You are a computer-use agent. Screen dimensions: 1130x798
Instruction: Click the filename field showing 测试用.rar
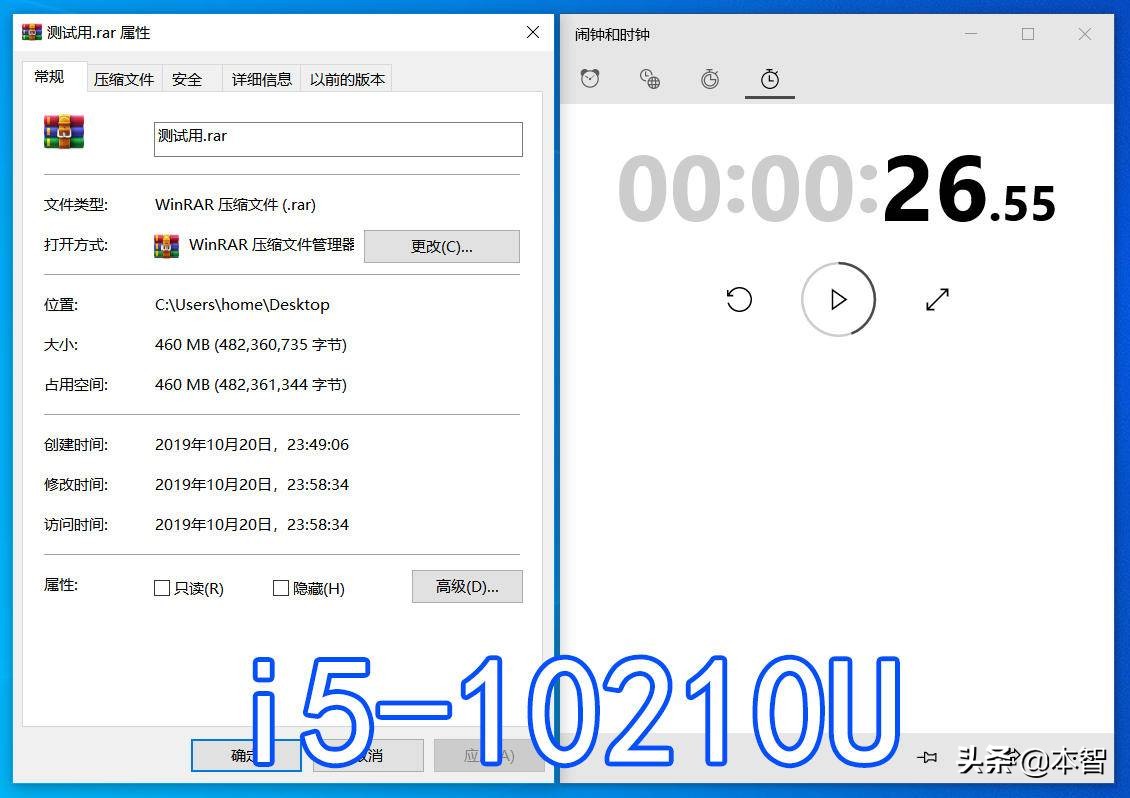(x=338, y=139)
